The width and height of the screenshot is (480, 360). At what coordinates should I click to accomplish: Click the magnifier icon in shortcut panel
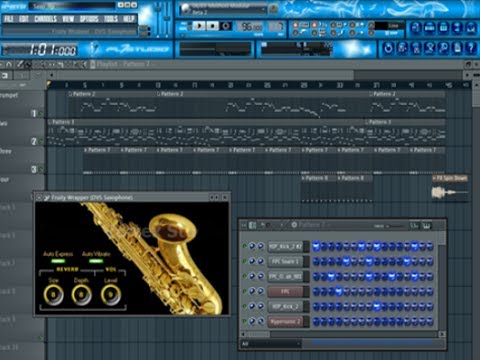pos(443,49)
